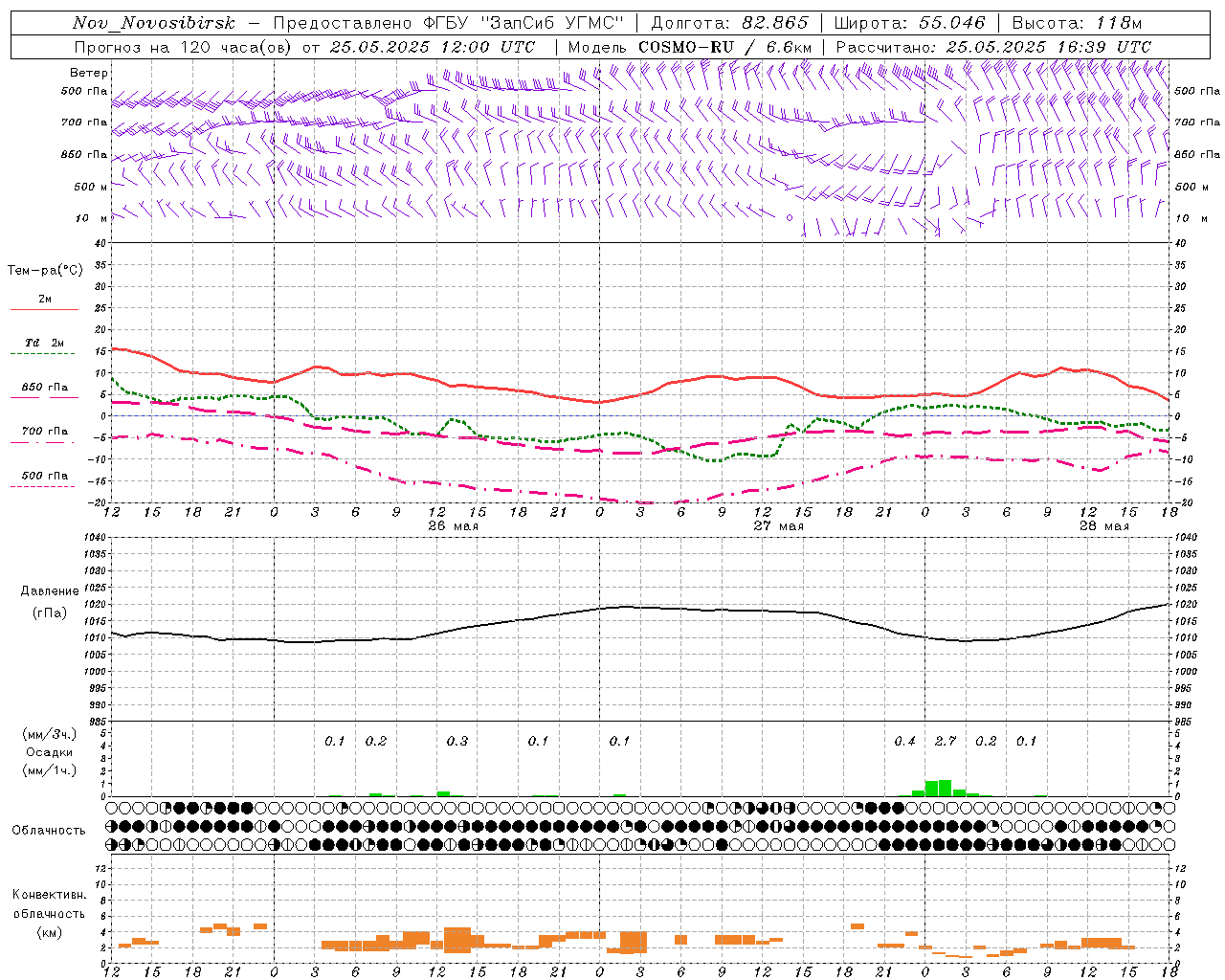The height and width of the screenshot is (980, 1225).
Task: Click the 850 гПа temperature legend entry
Action: point(44,388)
